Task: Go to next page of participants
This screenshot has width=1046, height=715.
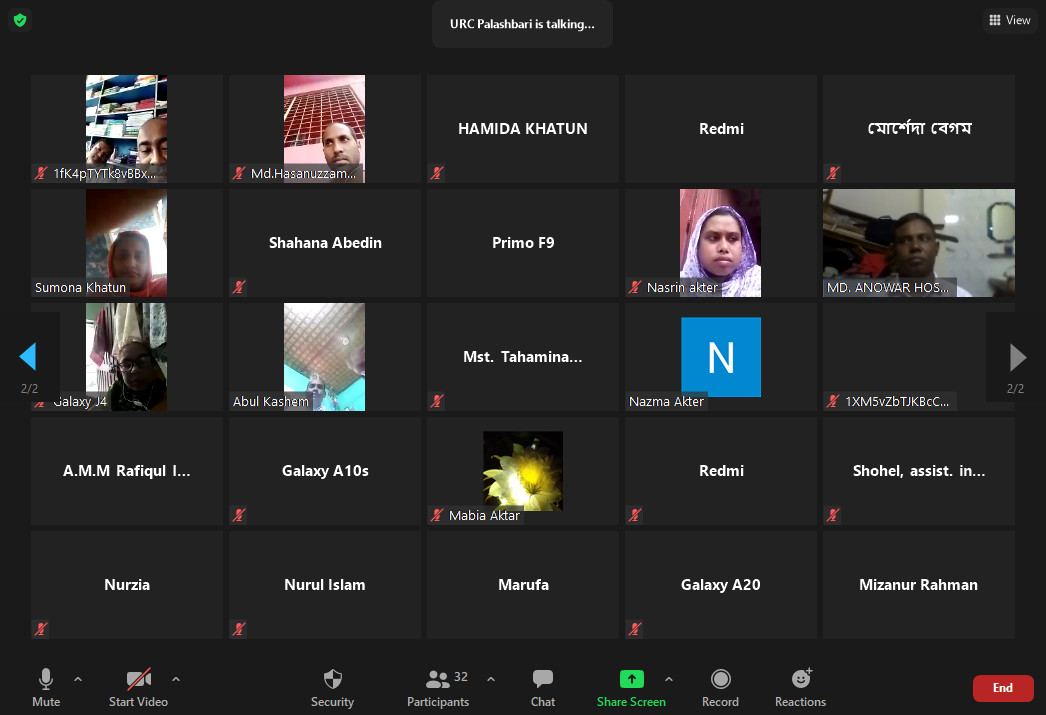Action: tap(1017, 357)
